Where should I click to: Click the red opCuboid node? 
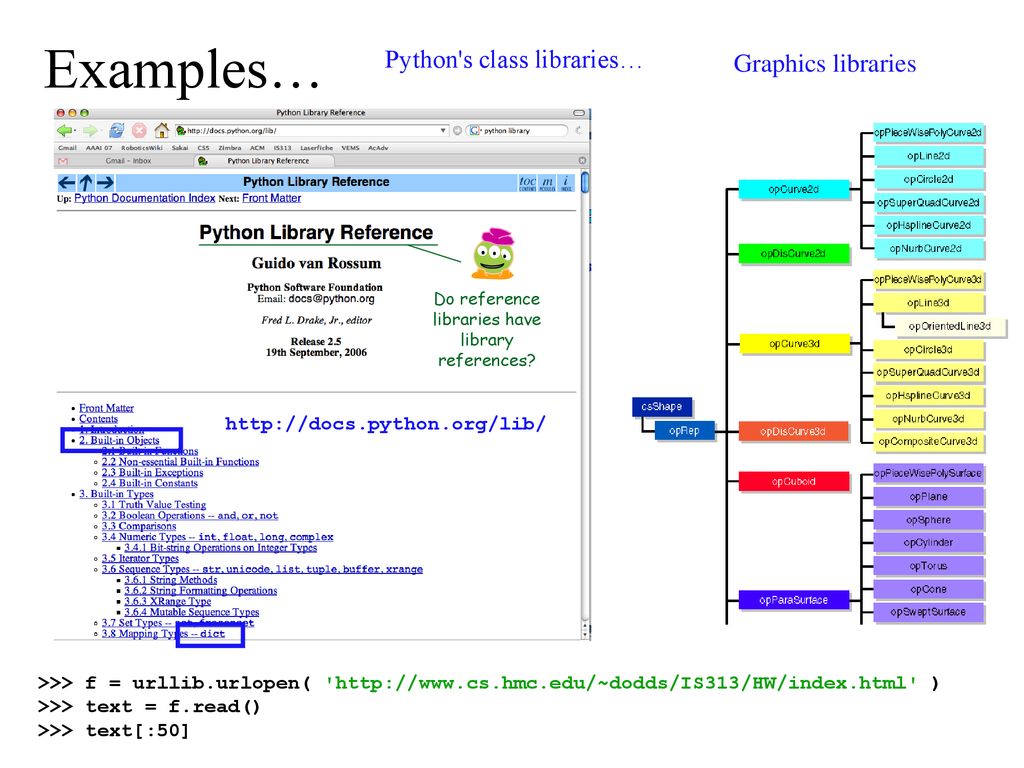(793, 481)
